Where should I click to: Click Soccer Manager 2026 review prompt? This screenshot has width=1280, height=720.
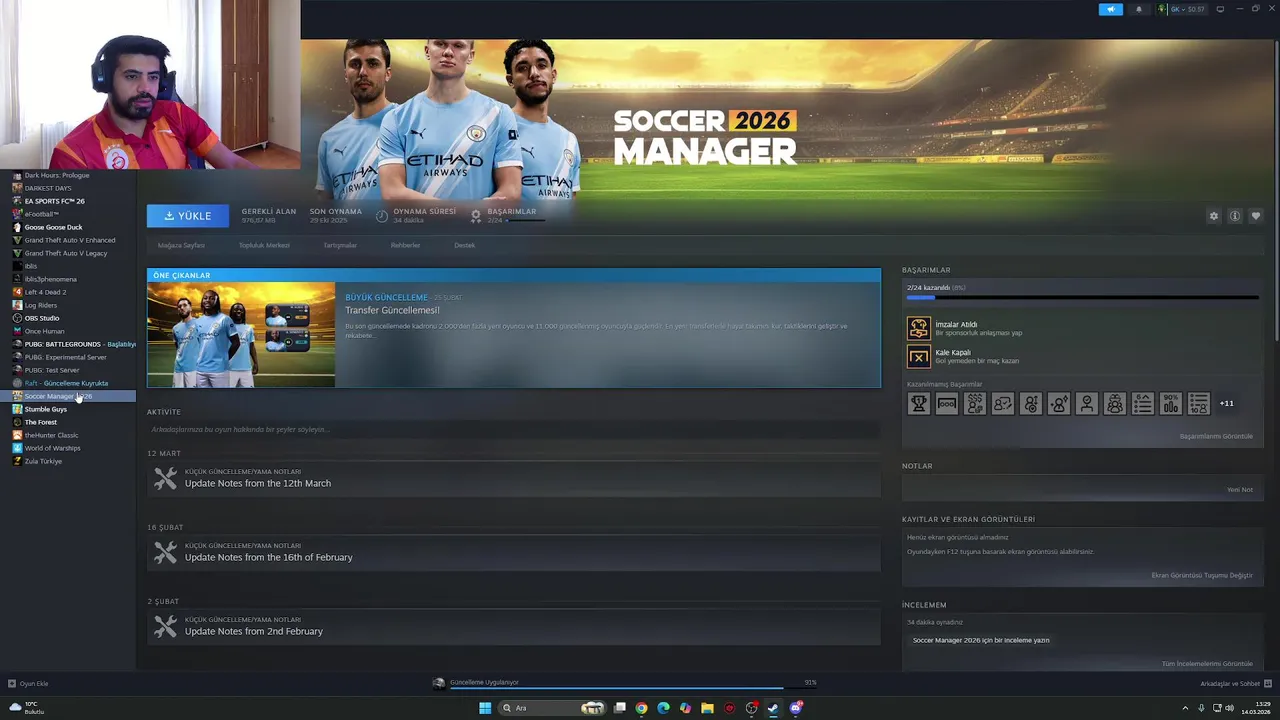pyautogui.click(x=981, y=640)
